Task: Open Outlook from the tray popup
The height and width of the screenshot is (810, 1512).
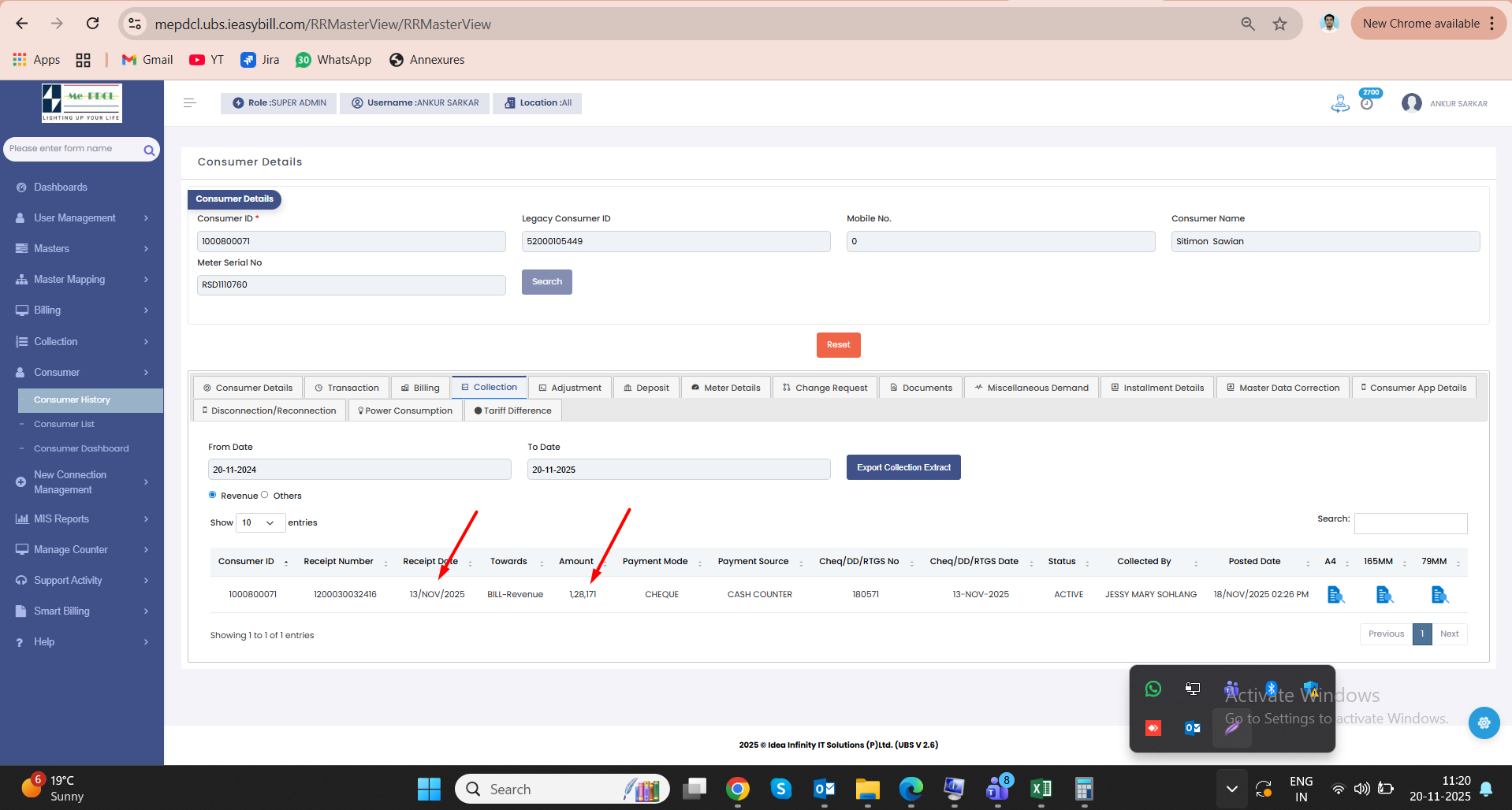Action: point(1193,728)
